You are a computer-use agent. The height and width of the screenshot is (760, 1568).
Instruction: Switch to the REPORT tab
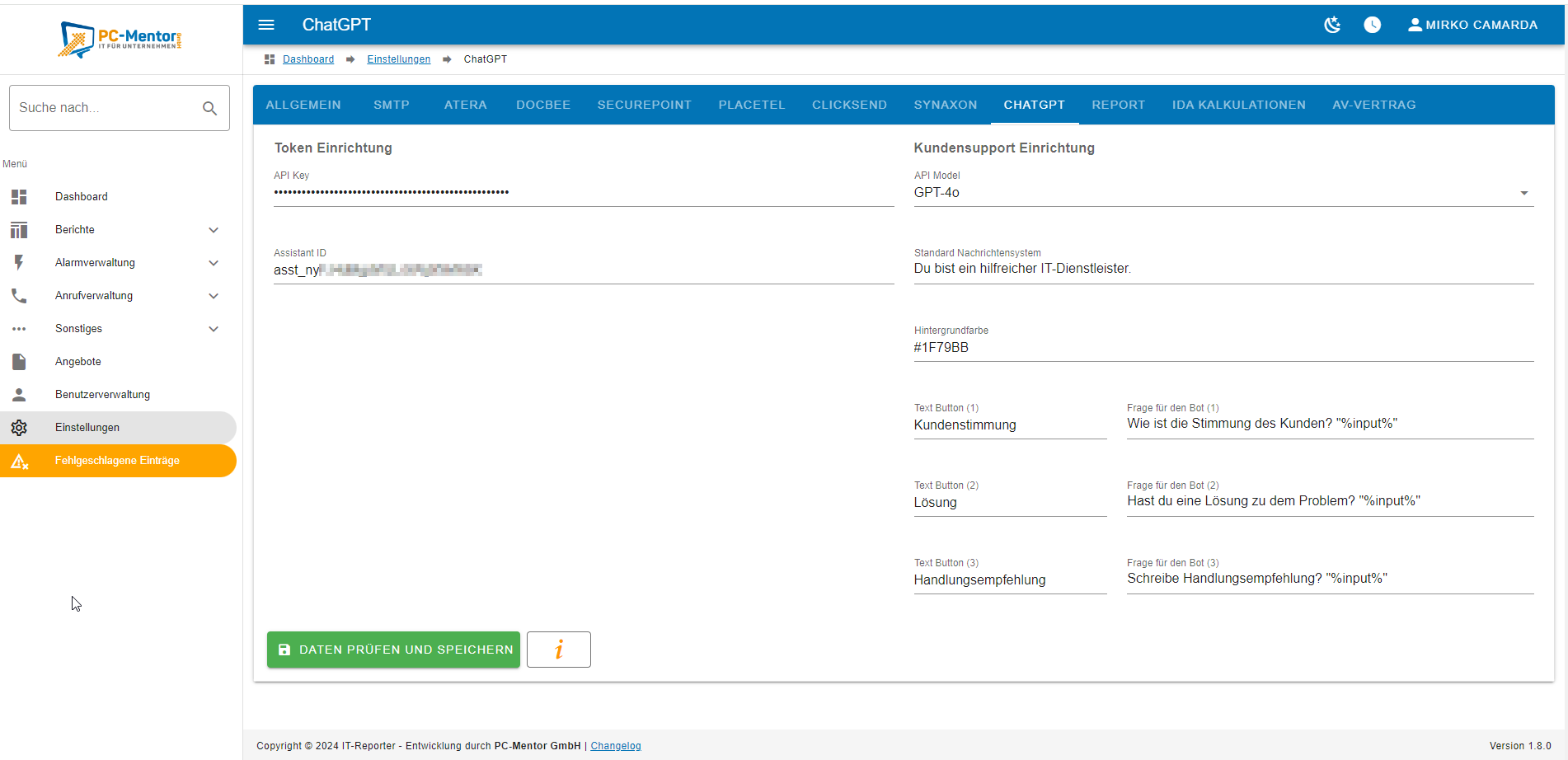click(x=1119, y=105)
